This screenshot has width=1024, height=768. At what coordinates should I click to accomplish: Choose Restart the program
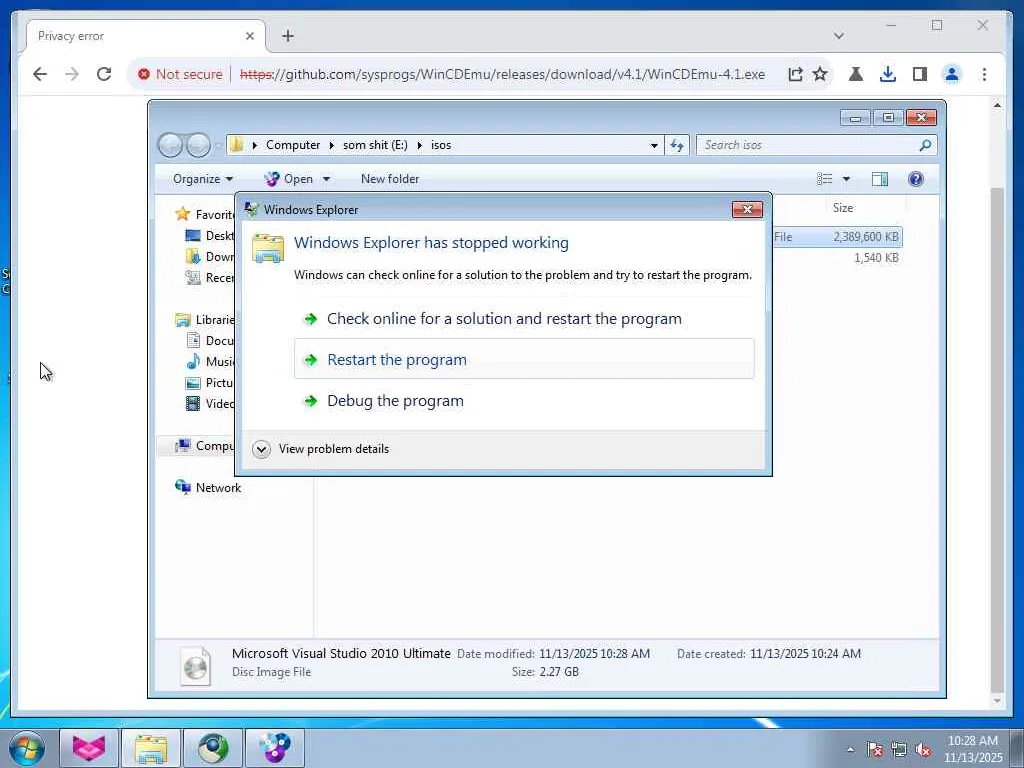click(x=524, y=359)
